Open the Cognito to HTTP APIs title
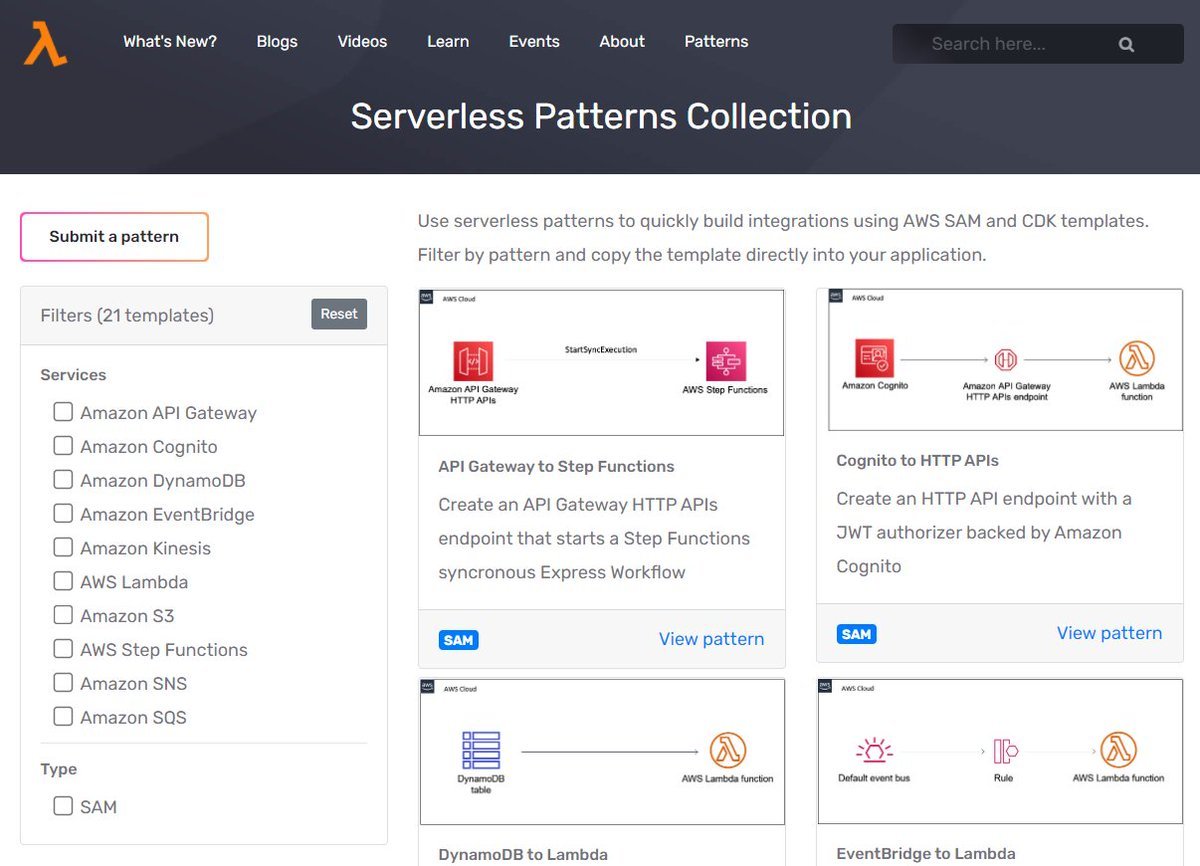This screenshot has height=866, width=1200. (917, 461)
